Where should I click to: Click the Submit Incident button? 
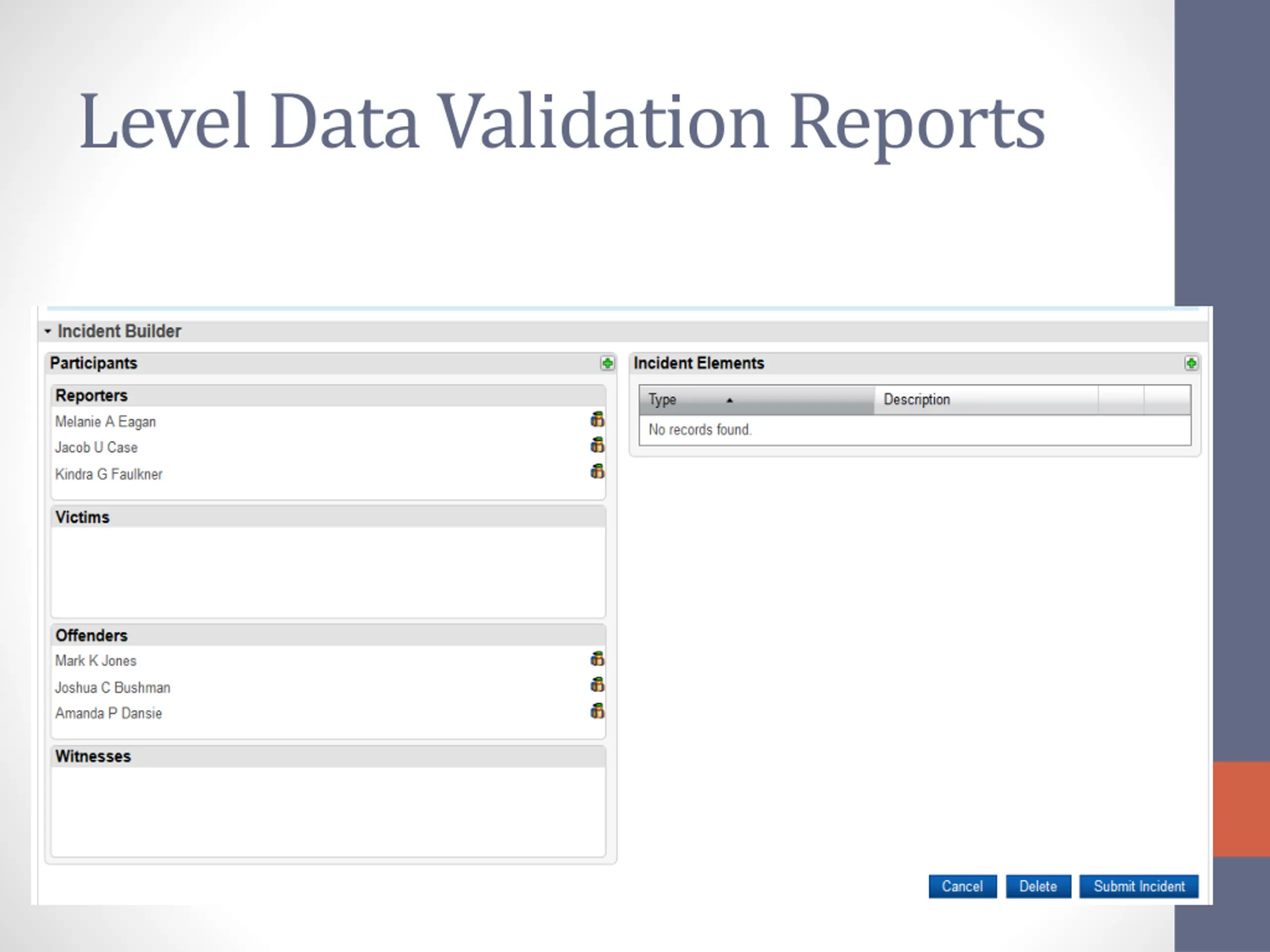point(1139,887)
